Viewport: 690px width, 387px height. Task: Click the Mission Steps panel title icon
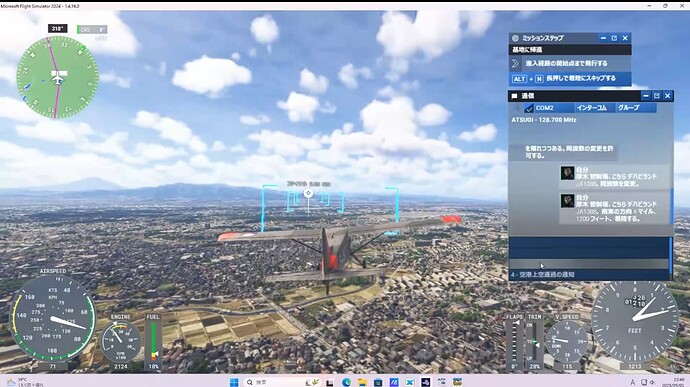pos(515,38)
